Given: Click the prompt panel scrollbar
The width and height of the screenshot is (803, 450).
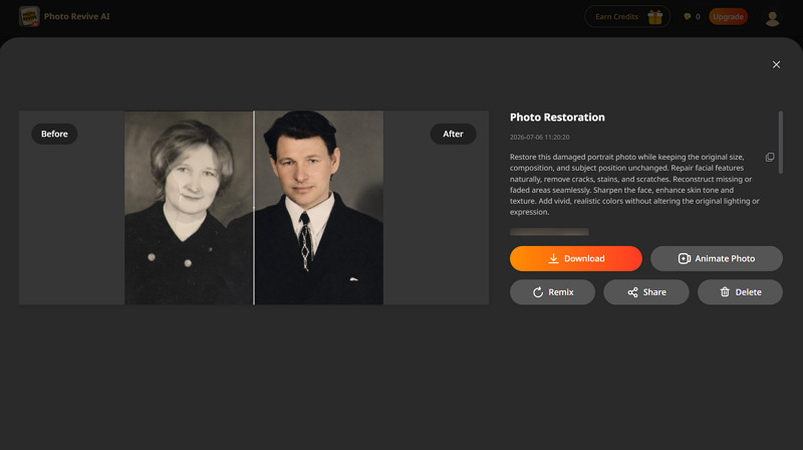Looking at the screenshot, I should pyautogui.click(x=780, y=142).
